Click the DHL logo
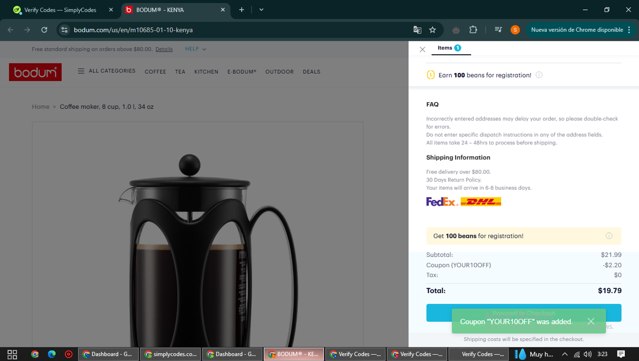This screenshot has height=361, width=639. pos(481,202)
